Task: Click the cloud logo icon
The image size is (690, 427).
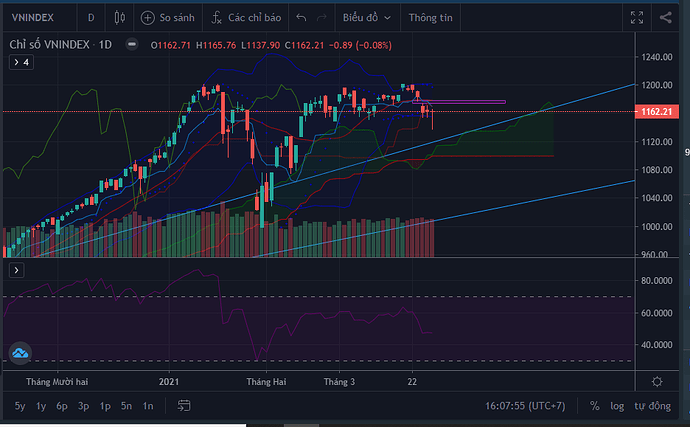Action: pyautogui.click(x=20, y=353)
